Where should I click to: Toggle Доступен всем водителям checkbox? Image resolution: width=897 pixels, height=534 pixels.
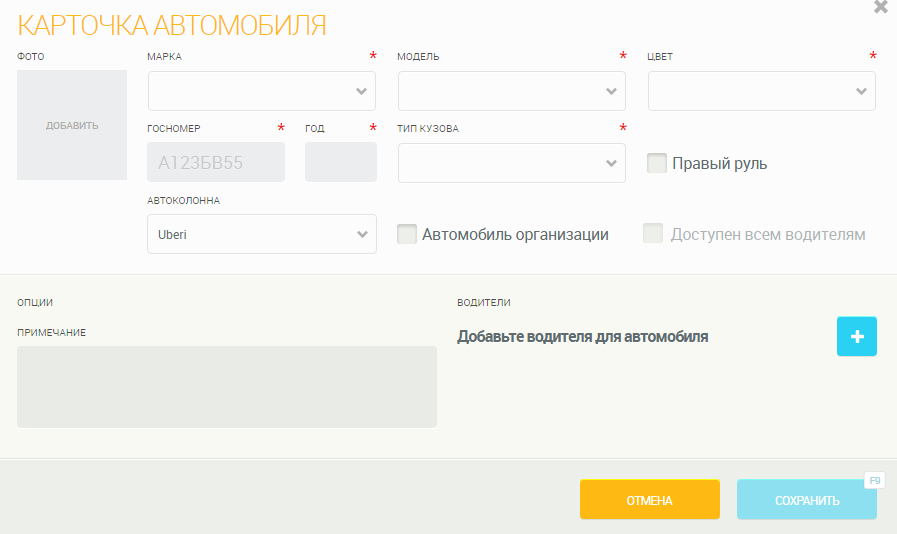[x=653, y=234]
